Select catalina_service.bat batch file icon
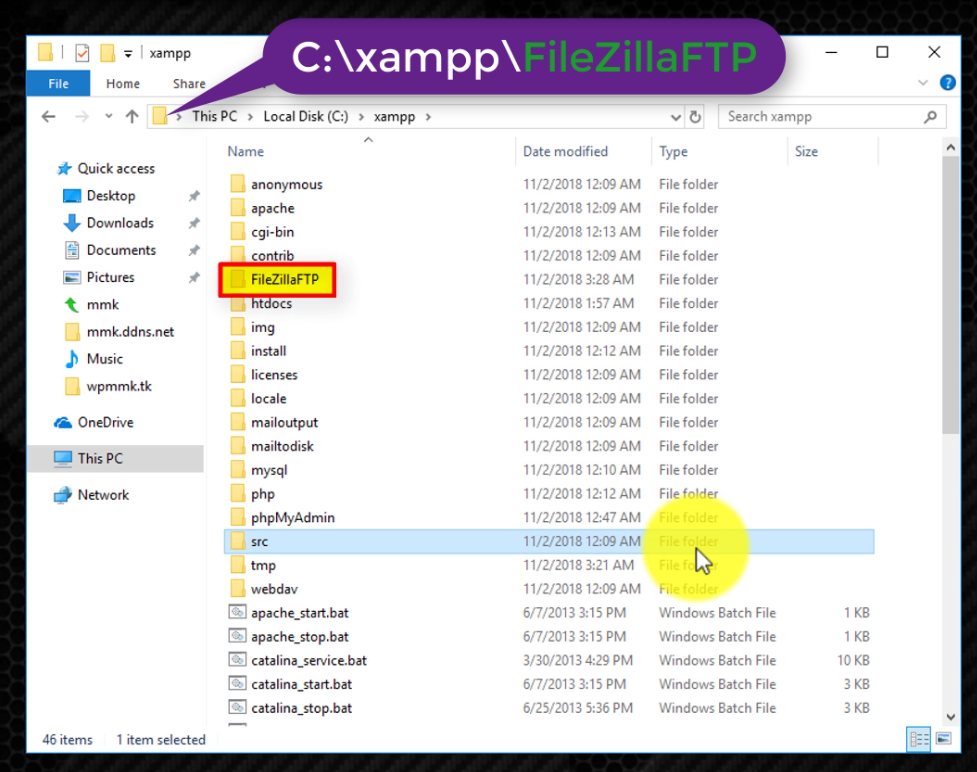 (x=237, y=660)
